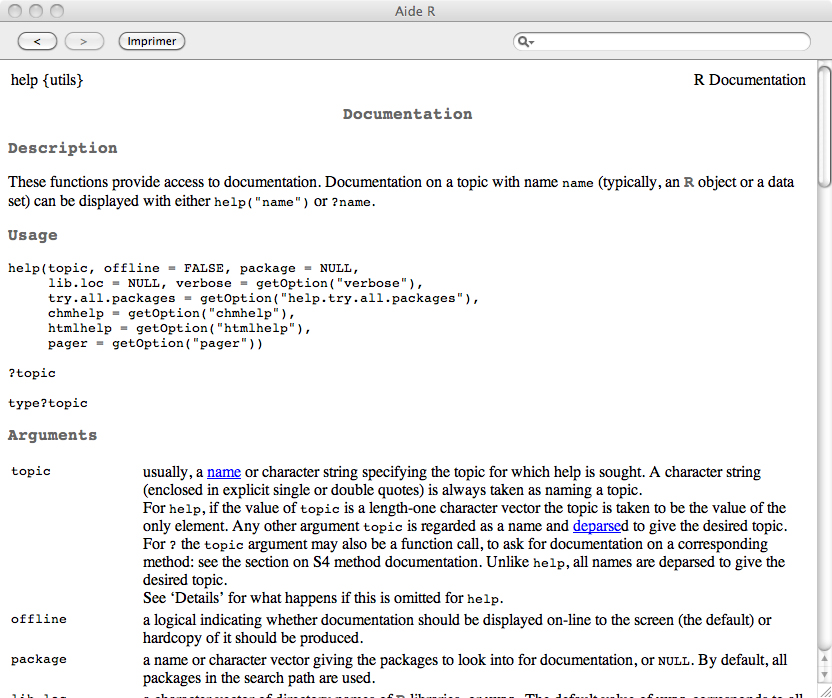Screen dimensions: 832x698
Task: Go forward with the '>' button
Action: tap(84, 41)
